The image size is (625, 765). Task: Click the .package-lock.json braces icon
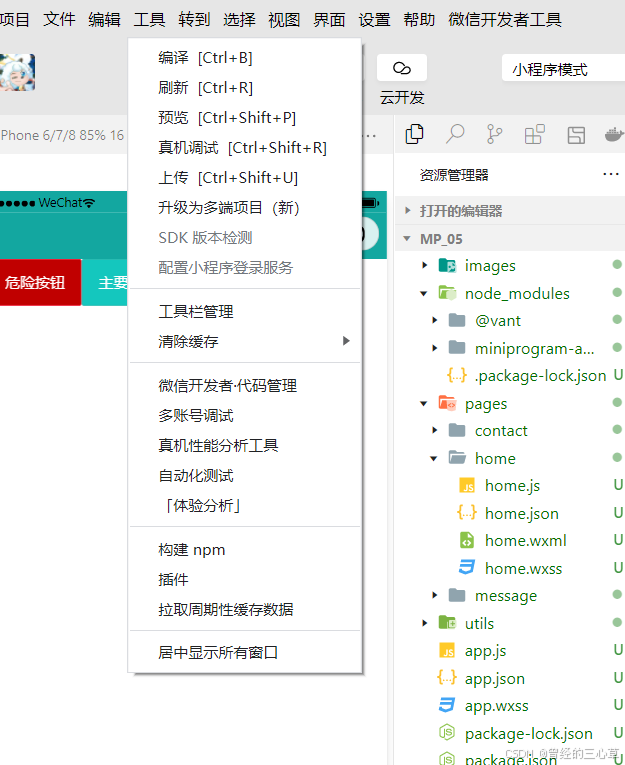[x=457, y=375]
